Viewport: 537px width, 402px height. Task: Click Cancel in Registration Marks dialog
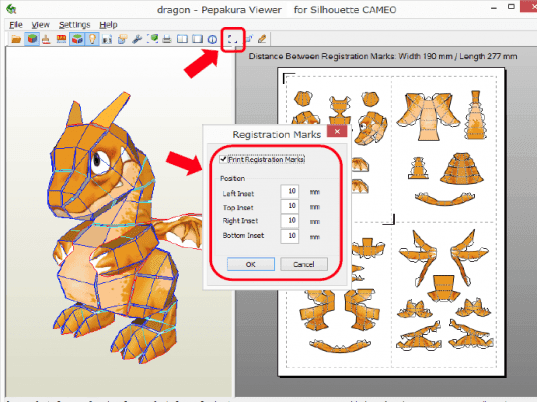304,264
